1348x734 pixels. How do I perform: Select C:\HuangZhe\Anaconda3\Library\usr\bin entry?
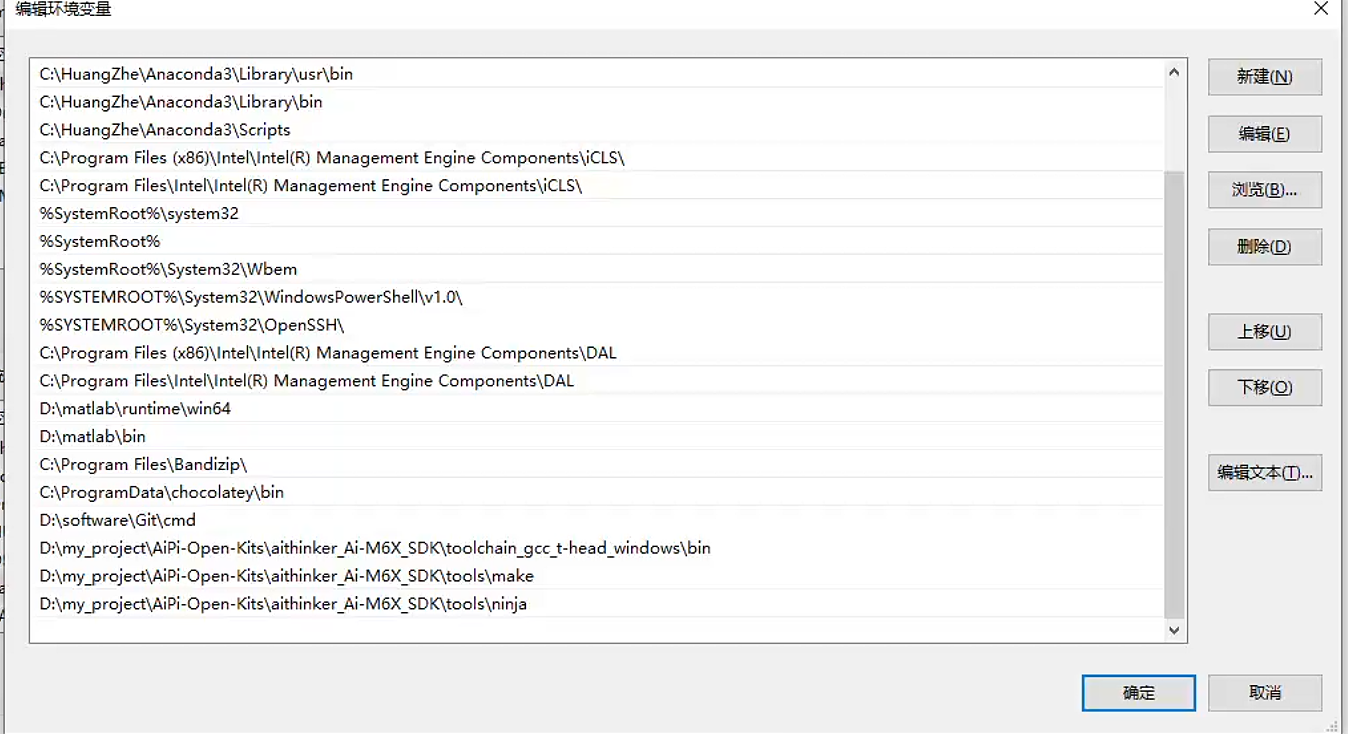(597, 74)
